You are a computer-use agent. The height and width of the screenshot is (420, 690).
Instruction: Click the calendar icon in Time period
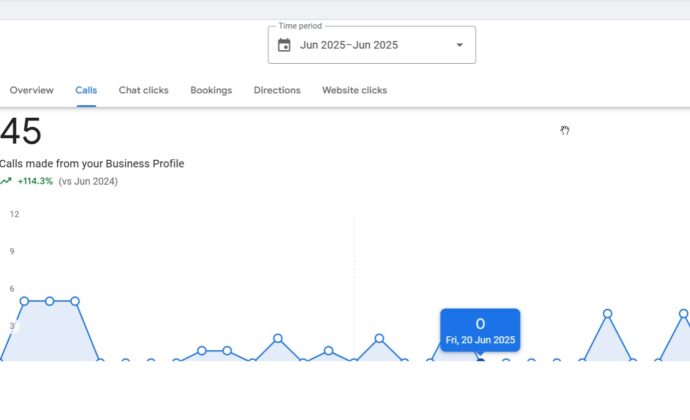(x=284, y=45)
